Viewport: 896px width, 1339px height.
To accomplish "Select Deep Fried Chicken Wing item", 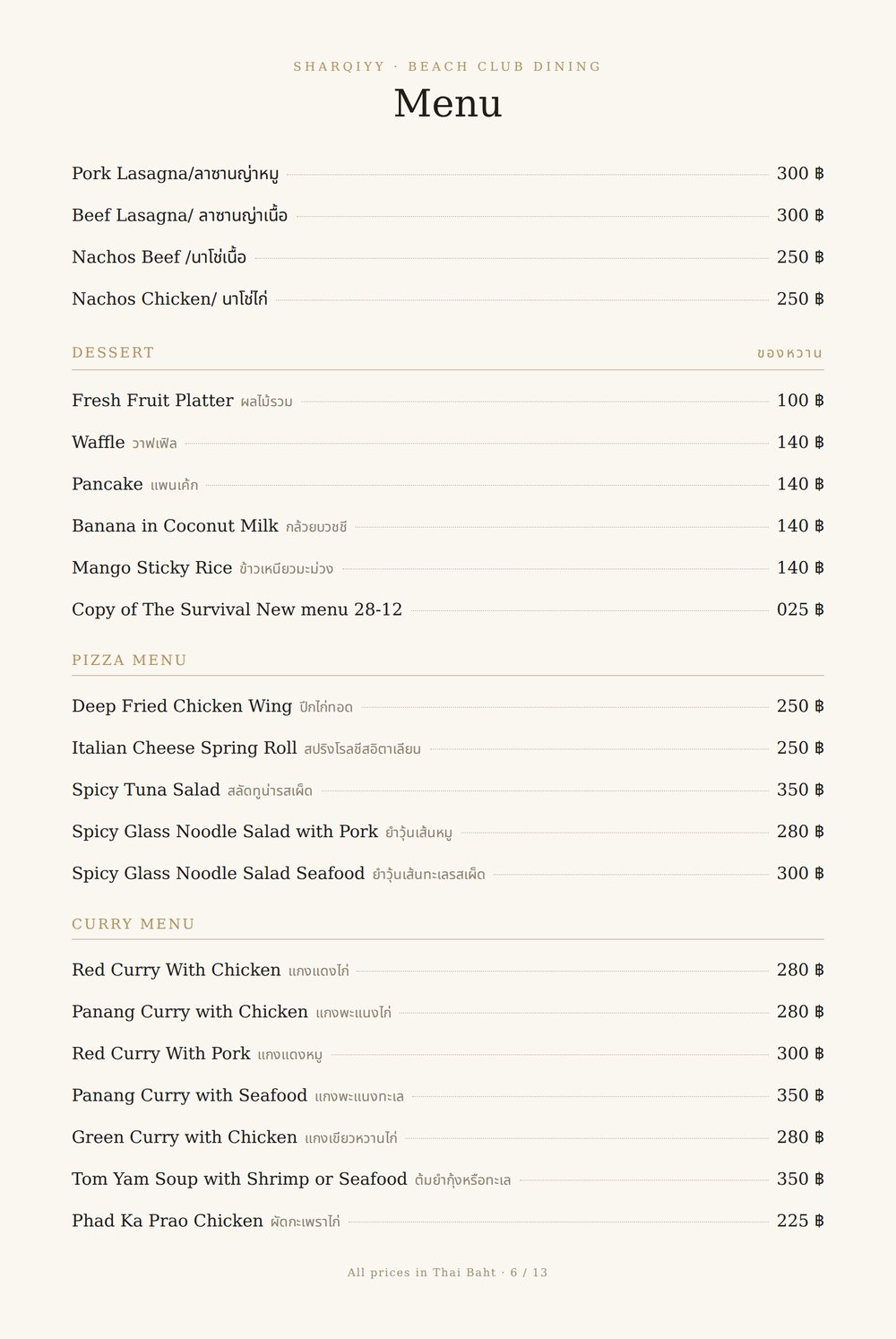I will (447, 706).
